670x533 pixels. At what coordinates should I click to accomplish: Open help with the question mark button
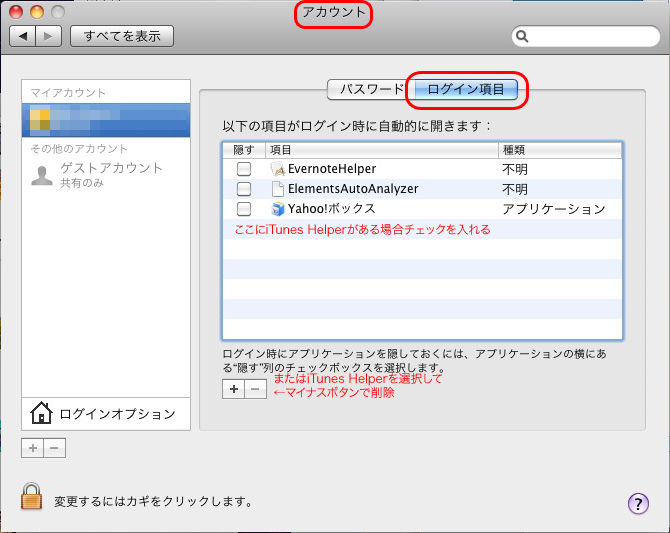(638, 504)
